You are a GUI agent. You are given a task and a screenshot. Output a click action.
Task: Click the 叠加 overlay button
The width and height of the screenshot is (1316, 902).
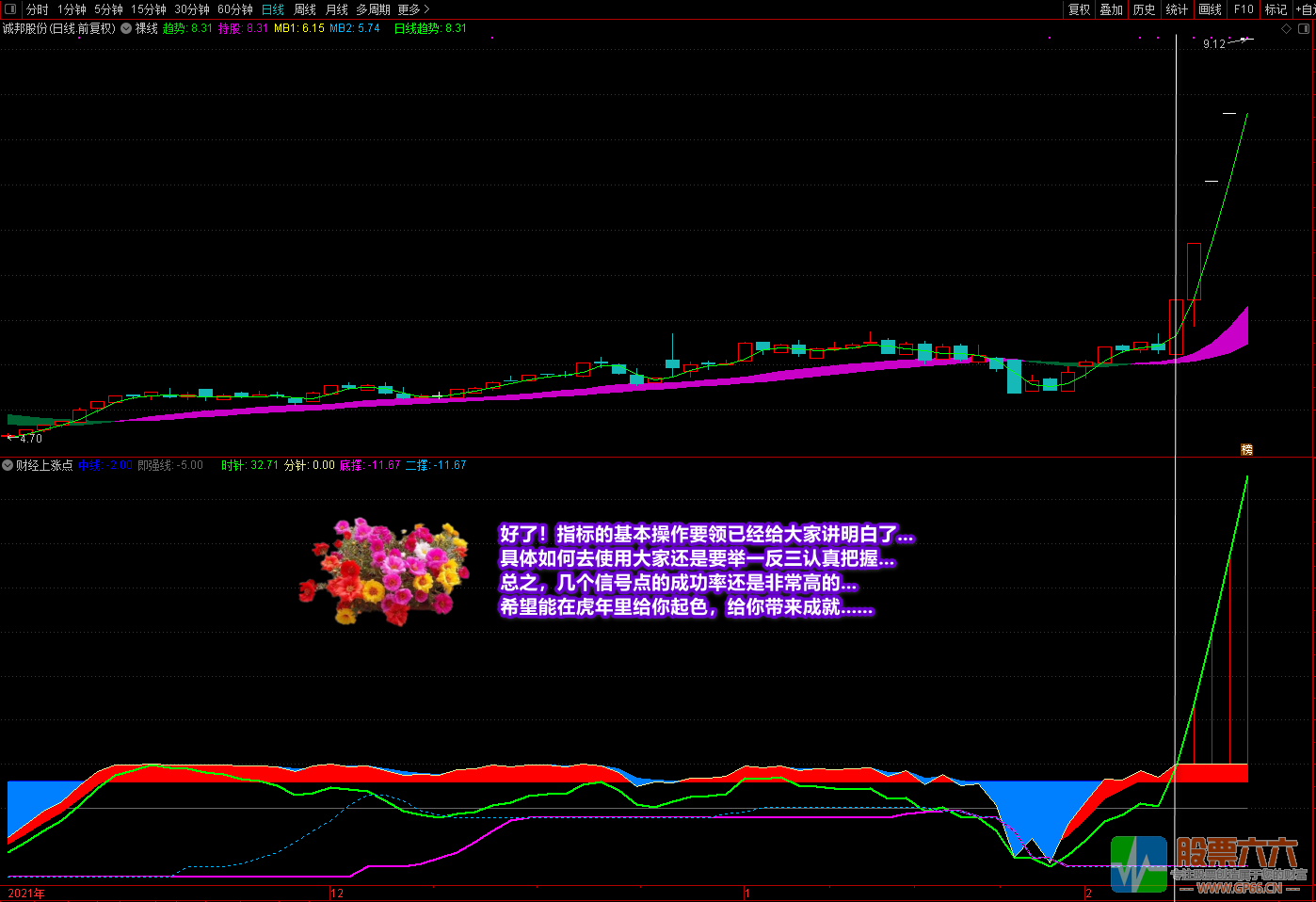[x=1111, y=9]
